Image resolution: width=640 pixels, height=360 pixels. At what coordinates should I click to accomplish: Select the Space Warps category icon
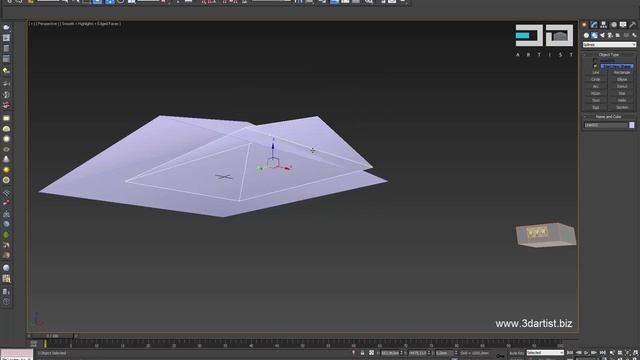[x=626, y=36]
